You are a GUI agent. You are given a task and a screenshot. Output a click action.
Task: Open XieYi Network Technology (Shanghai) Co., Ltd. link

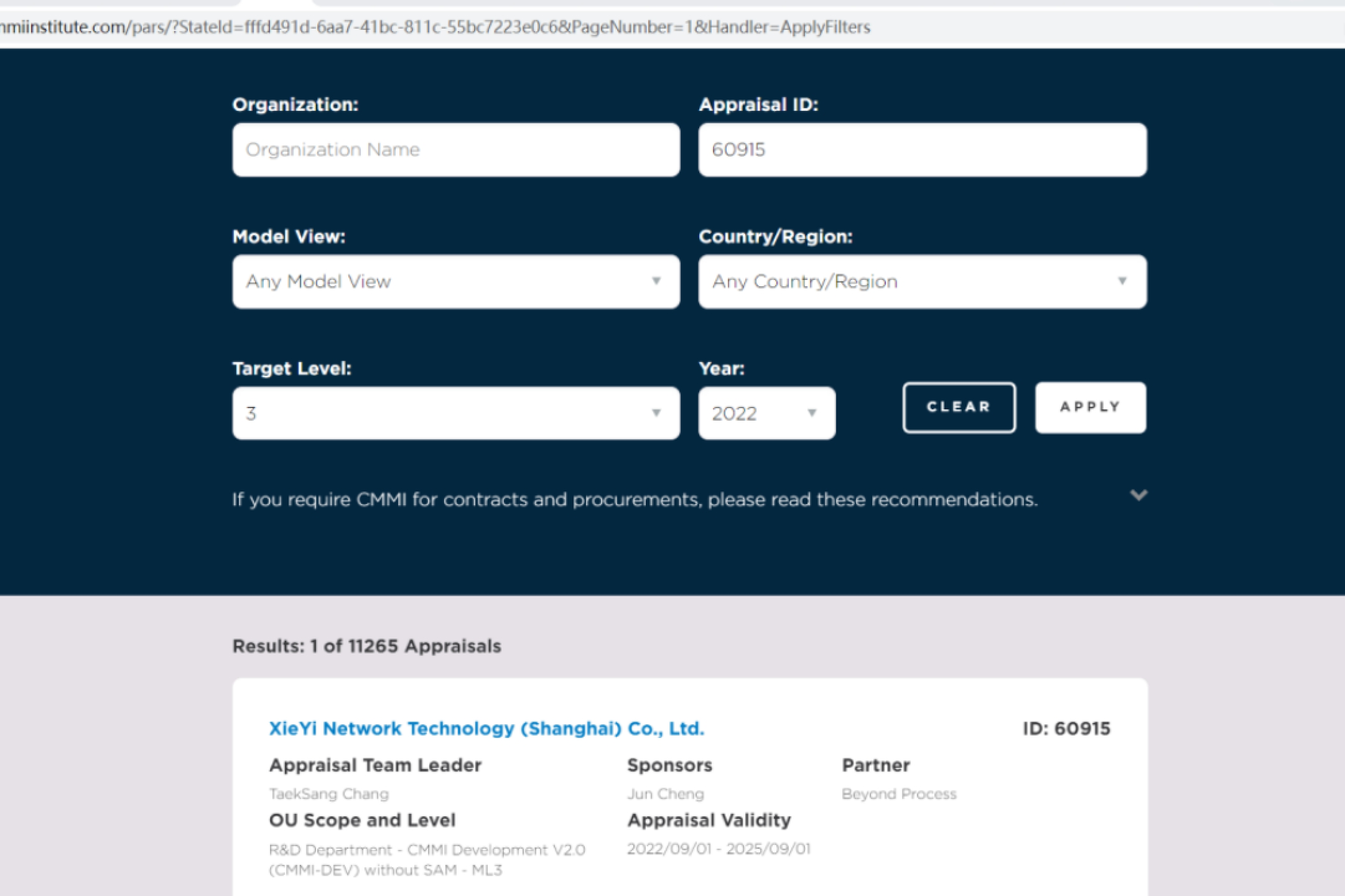[x=486, y=729]
